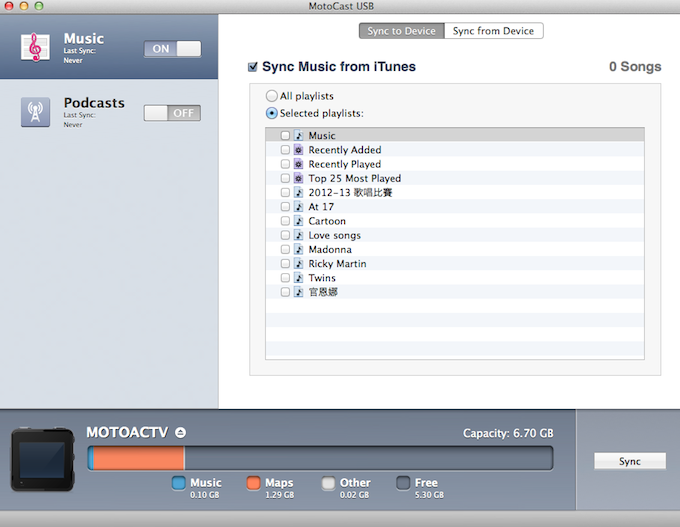Click the eject icon next to MOTOACTV
The image size is (680, 527).
pos(180,432)
